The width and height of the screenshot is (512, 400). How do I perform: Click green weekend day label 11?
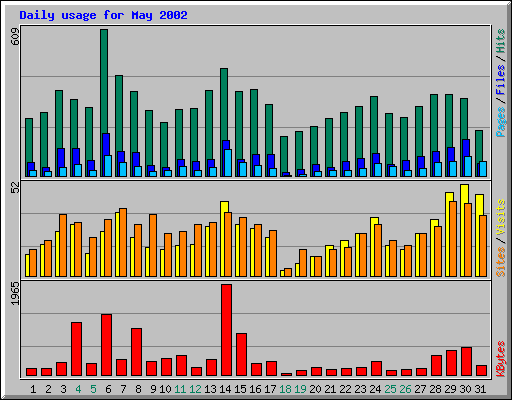[180, 389]
